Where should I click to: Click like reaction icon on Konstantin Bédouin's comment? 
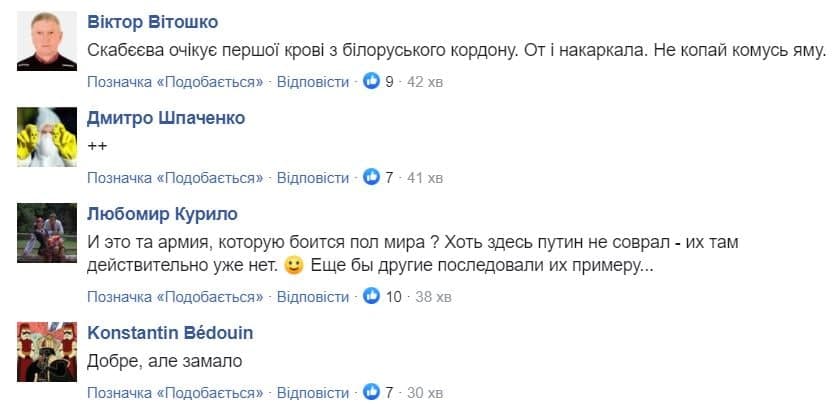point(371,391)
